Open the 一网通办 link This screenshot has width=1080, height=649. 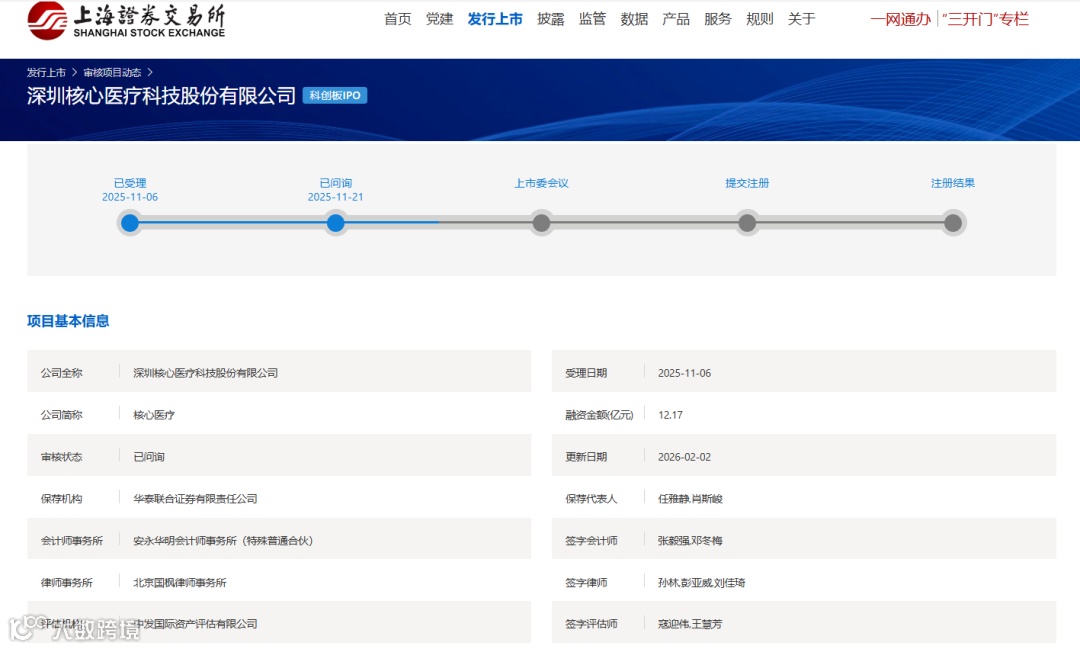(900, 19)
